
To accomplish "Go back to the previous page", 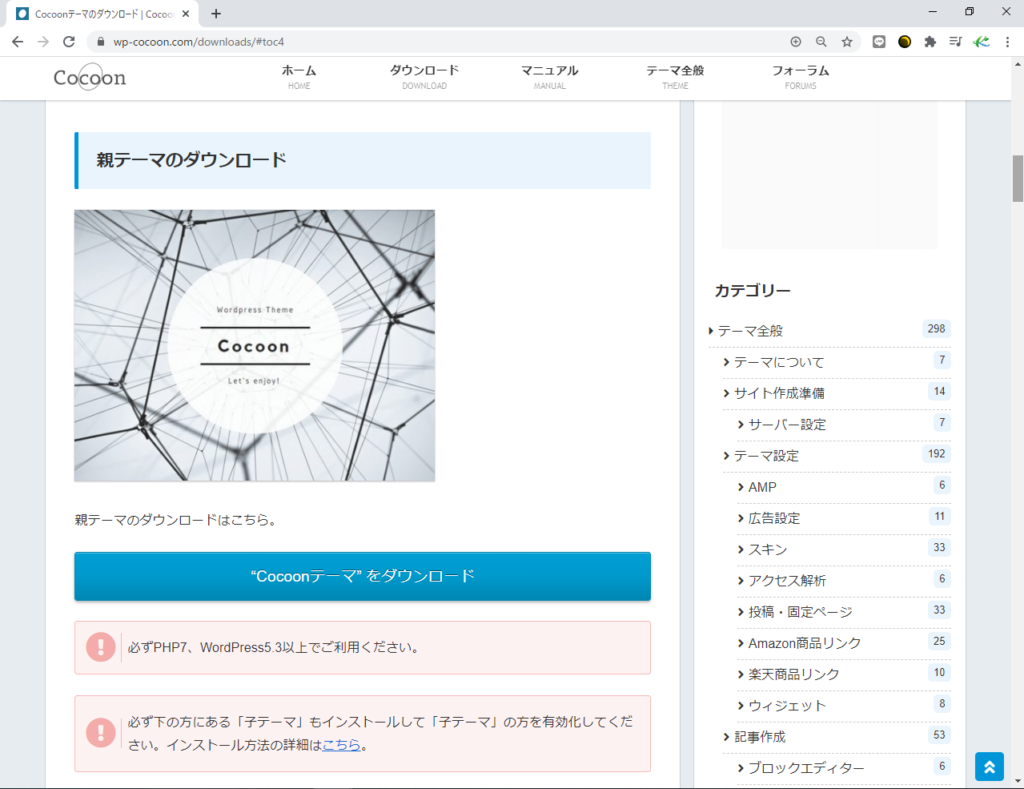I will coord(18,42).
